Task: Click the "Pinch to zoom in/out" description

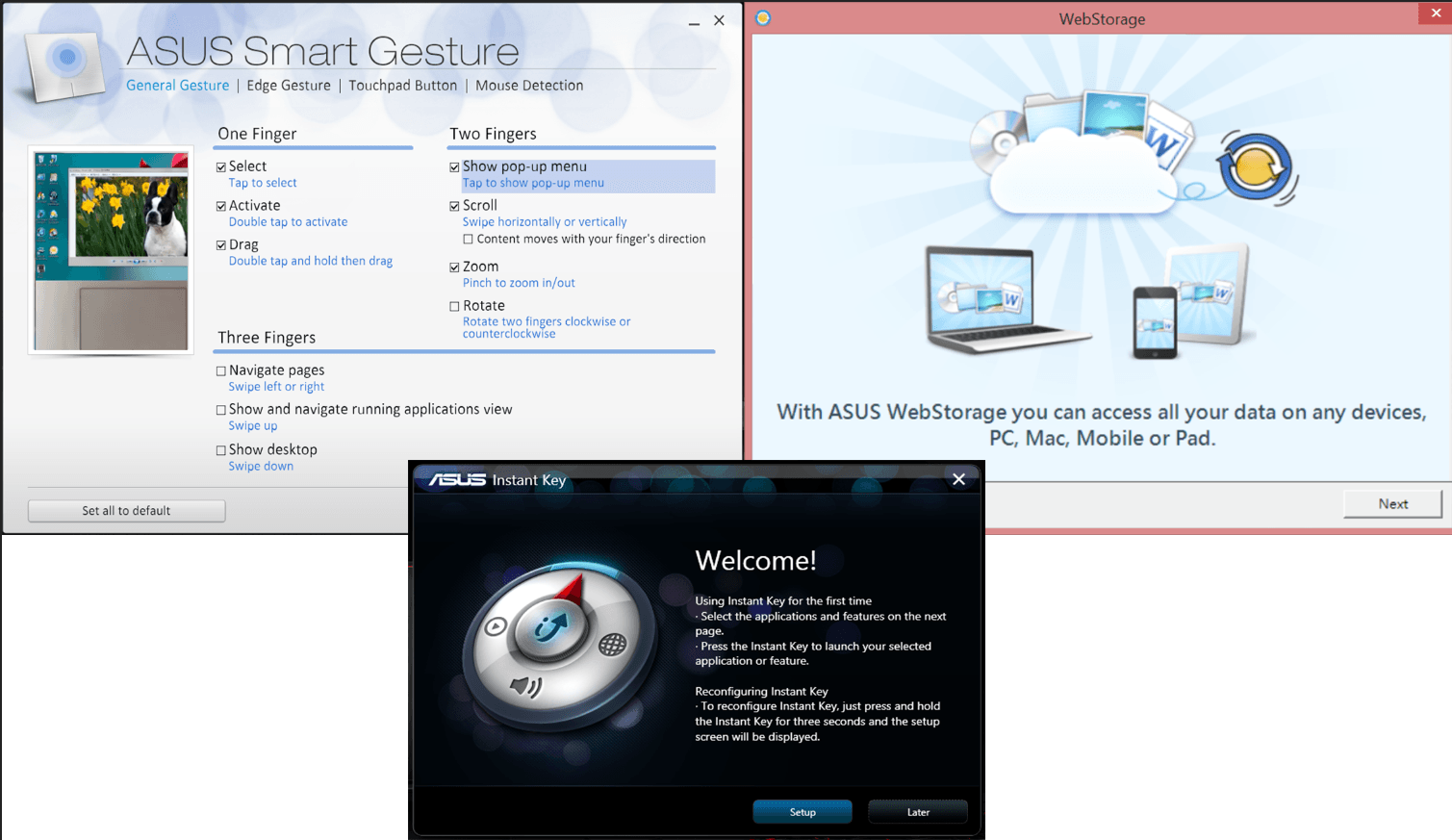Action: [x=519, y=283]
